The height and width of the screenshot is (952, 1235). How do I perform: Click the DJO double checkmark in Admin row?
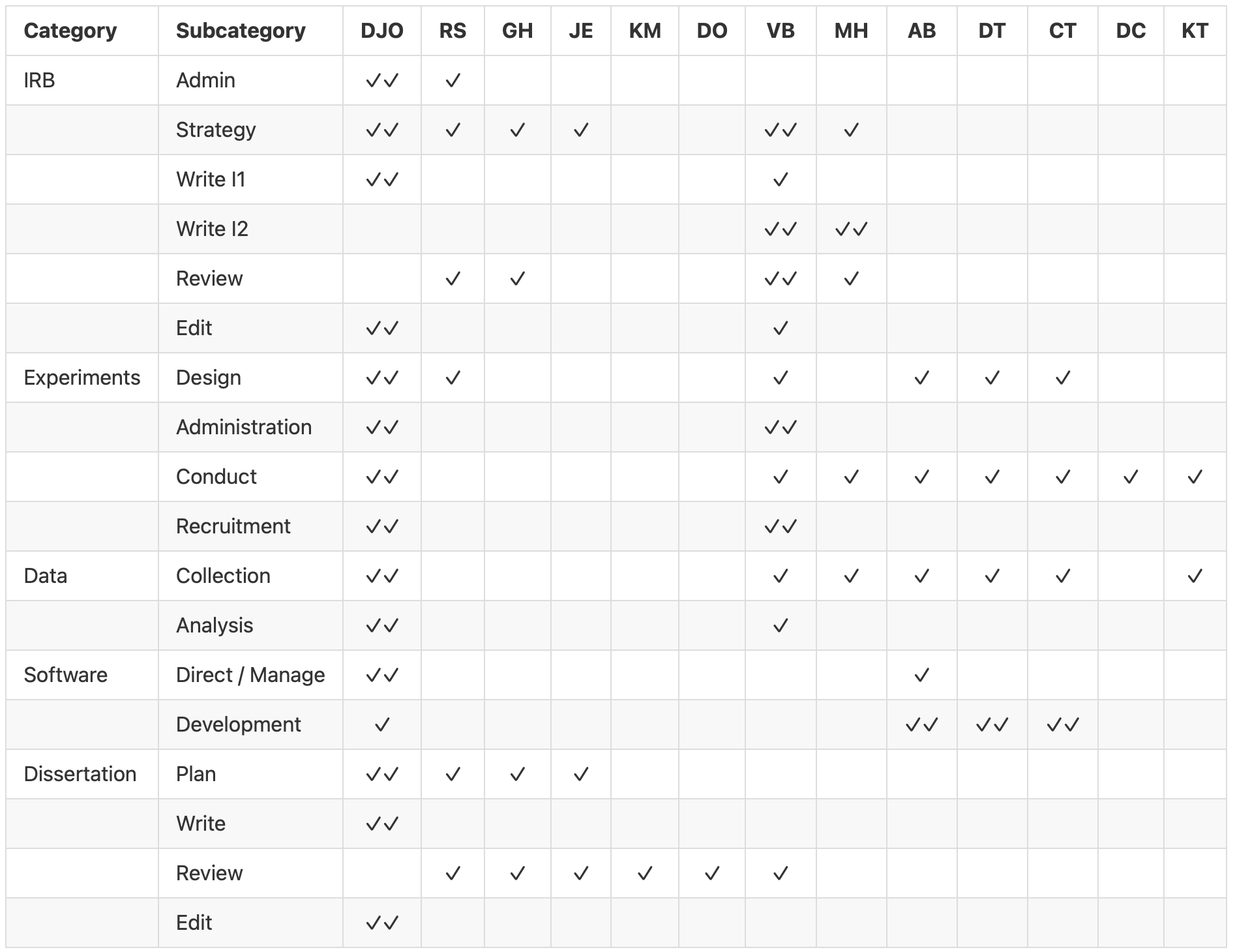pos(382,81)
